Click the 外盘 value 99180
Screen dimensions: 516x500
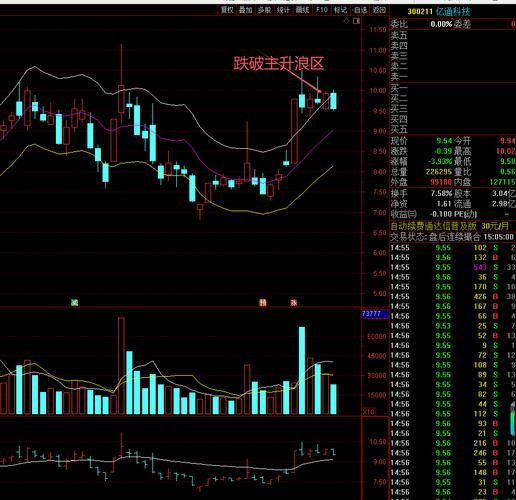[441, 182]
